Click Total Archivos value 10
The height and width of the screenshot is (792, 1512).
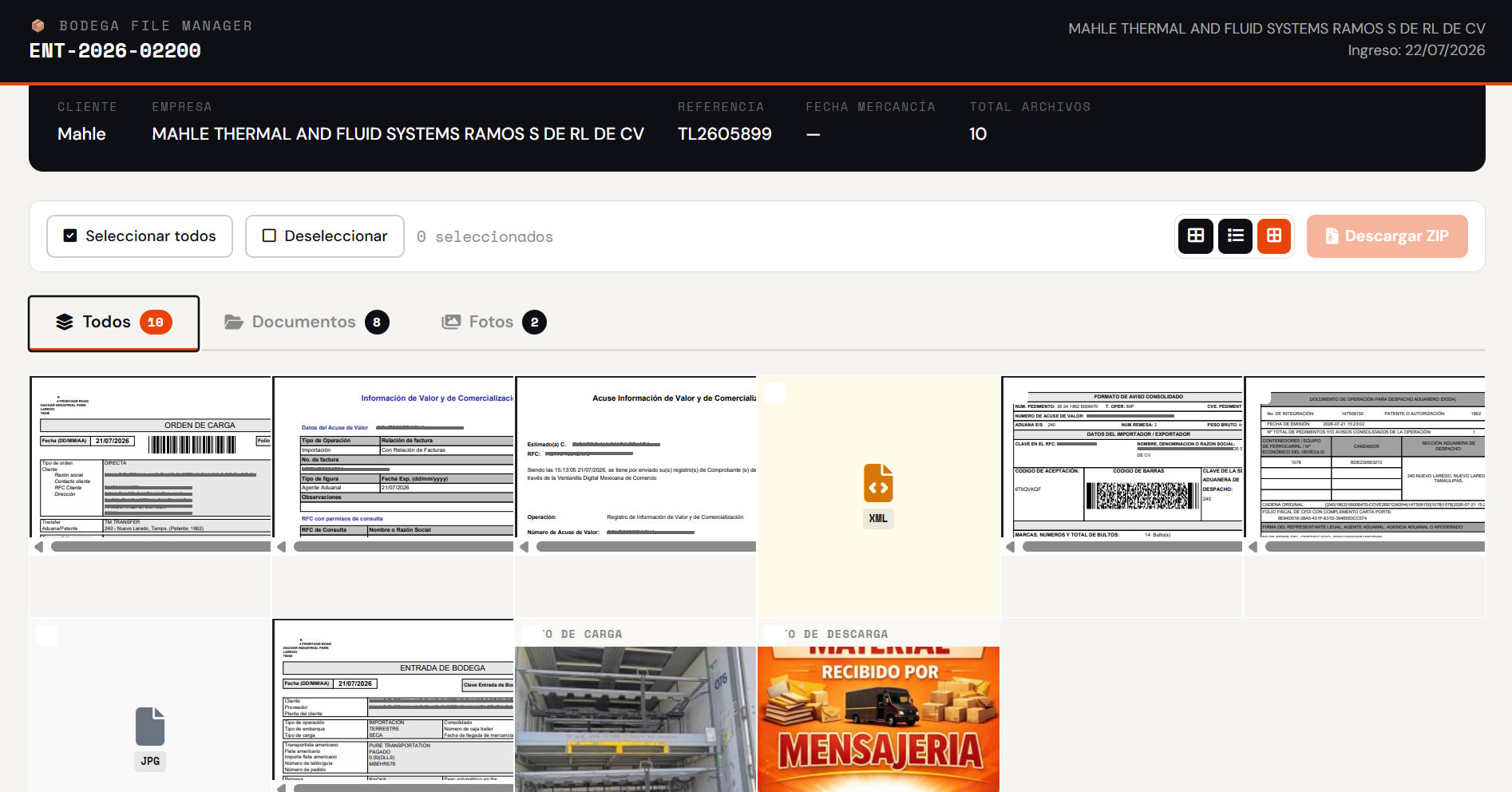(x=978, y=134)
